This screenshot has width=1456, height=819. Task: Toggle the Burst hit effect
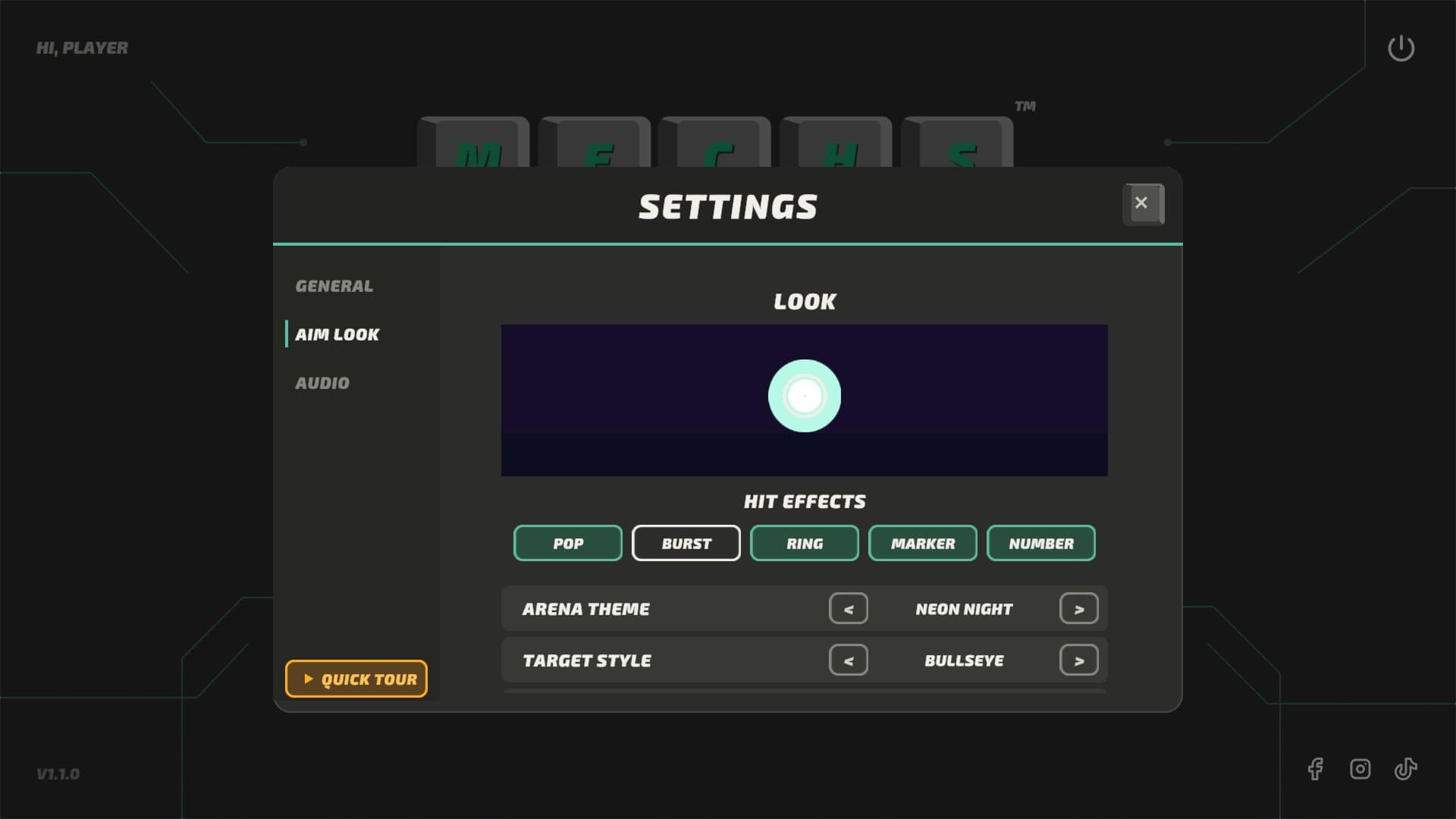(x=686, y=543)
